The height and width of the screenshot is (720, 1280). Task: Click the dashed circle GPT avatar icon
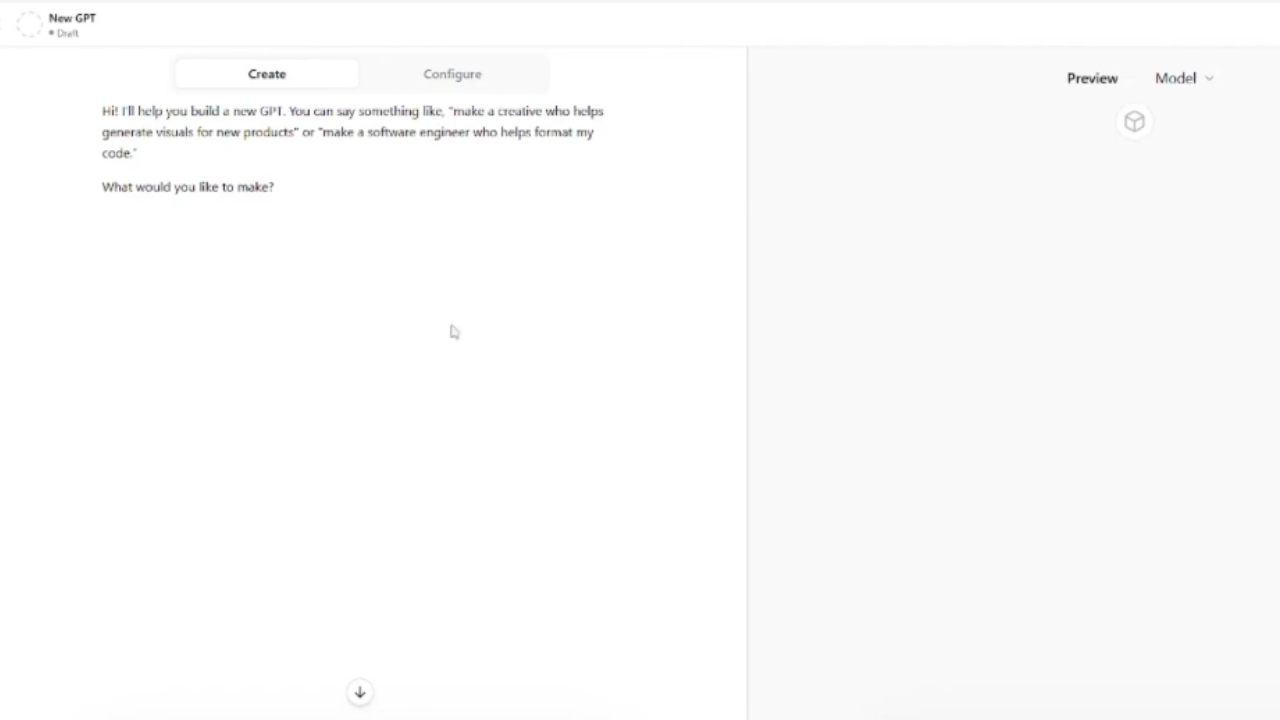[28, 25]
